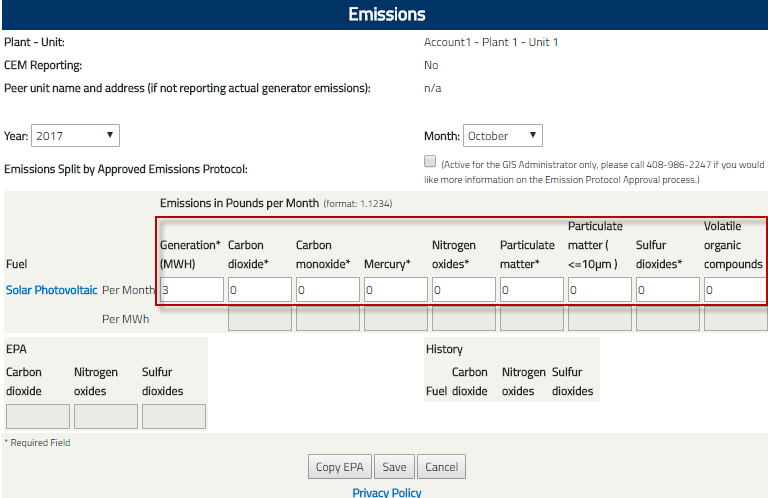The height and width of the screenshot is (498, 768).
Task: Enable the Emissions Split by Approved Protocol checkbox
Action: (430, 161)
